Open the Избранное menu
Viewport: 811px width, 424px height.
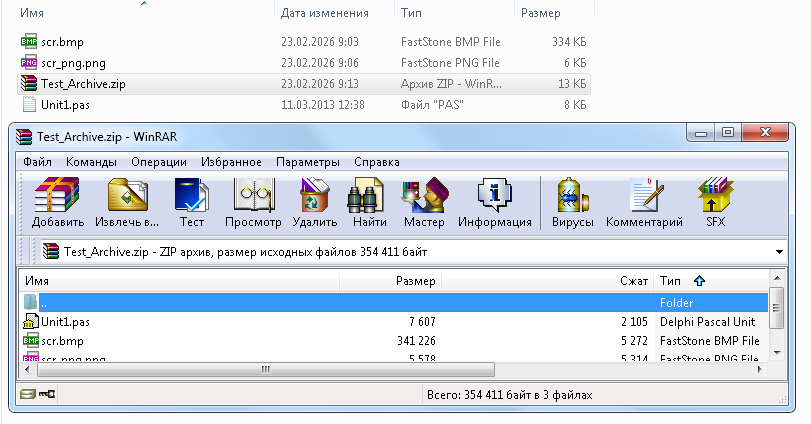[231, 162]
